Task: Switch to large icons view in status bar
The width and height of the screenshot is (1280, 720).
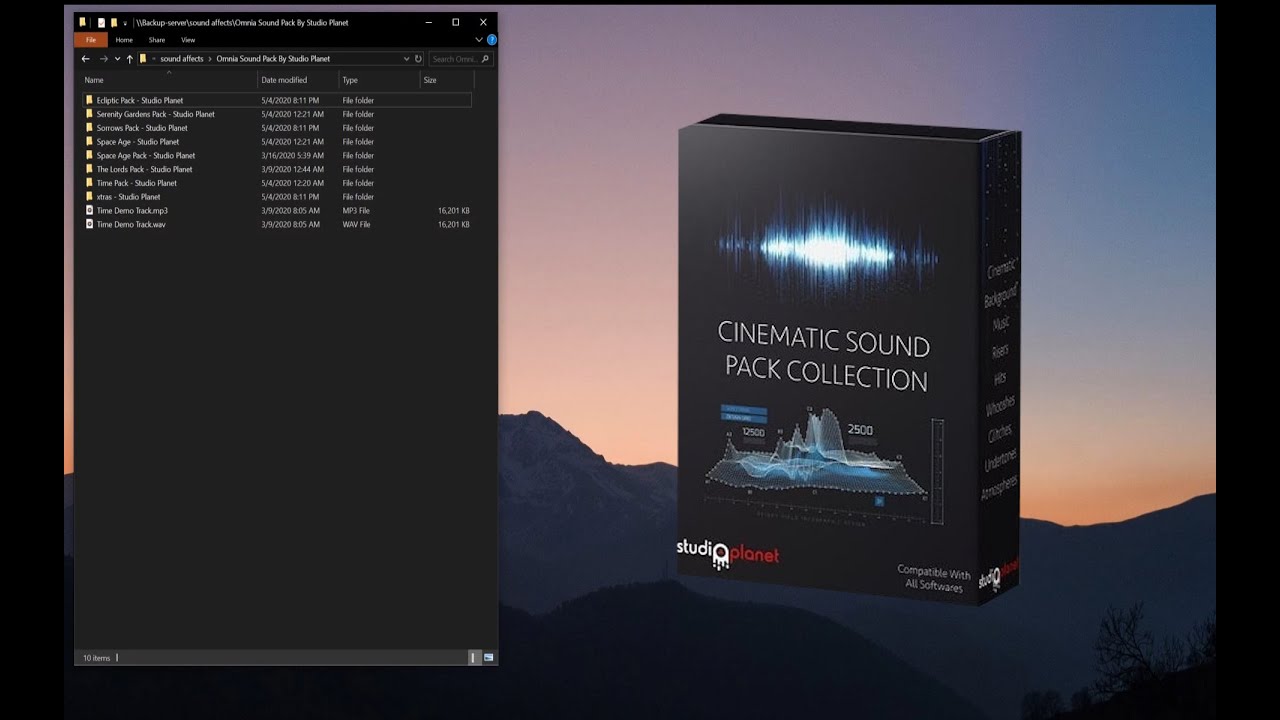Action: (x=488, y=657)
